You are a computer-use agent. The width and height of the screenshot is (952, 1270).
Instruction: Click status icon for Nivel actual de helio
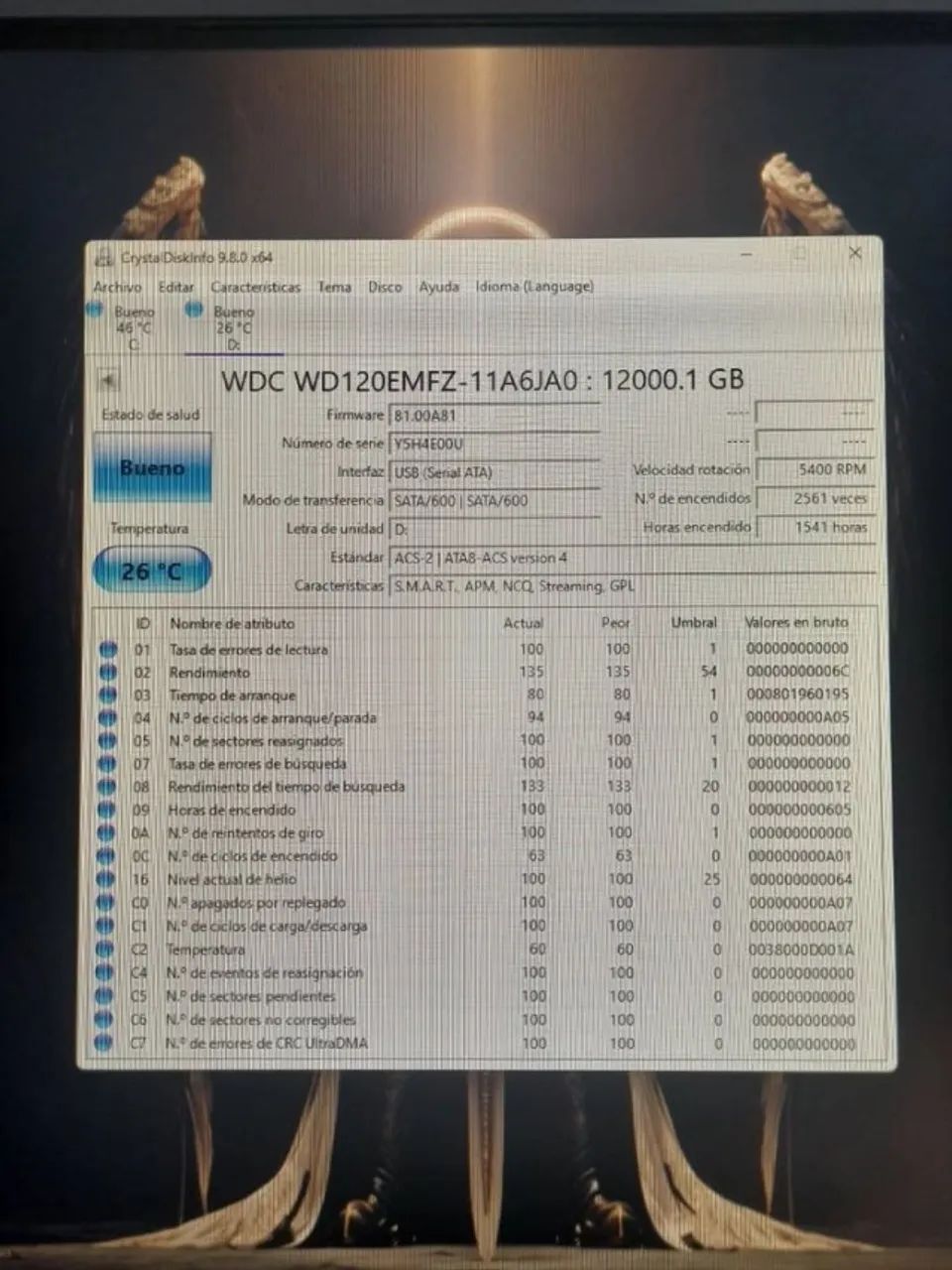tap(105, 879)
